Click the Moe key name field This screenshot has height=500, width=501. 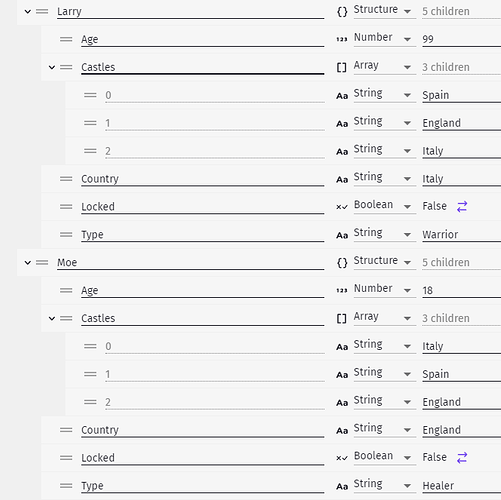[x=190, y=263]
